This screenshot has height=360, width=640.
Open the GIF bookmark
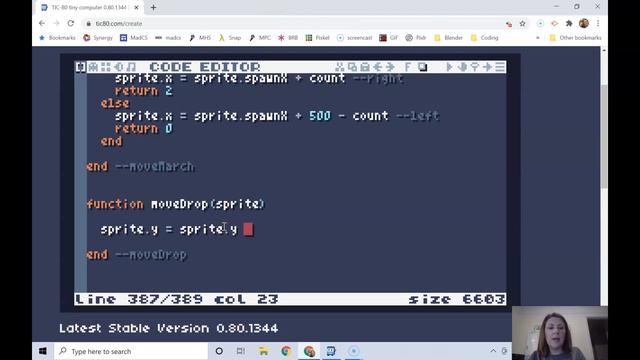click(389, 38)
